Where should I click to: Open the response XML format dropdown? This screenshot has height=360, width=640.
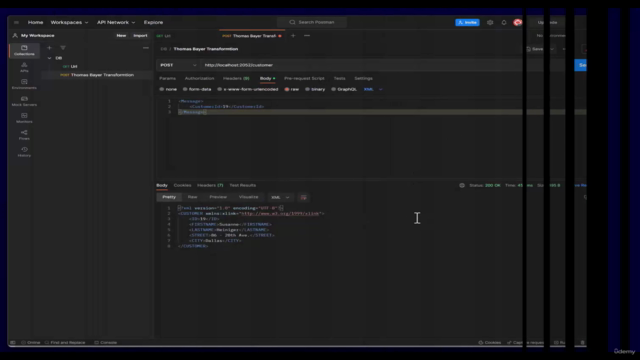(280, 197)
